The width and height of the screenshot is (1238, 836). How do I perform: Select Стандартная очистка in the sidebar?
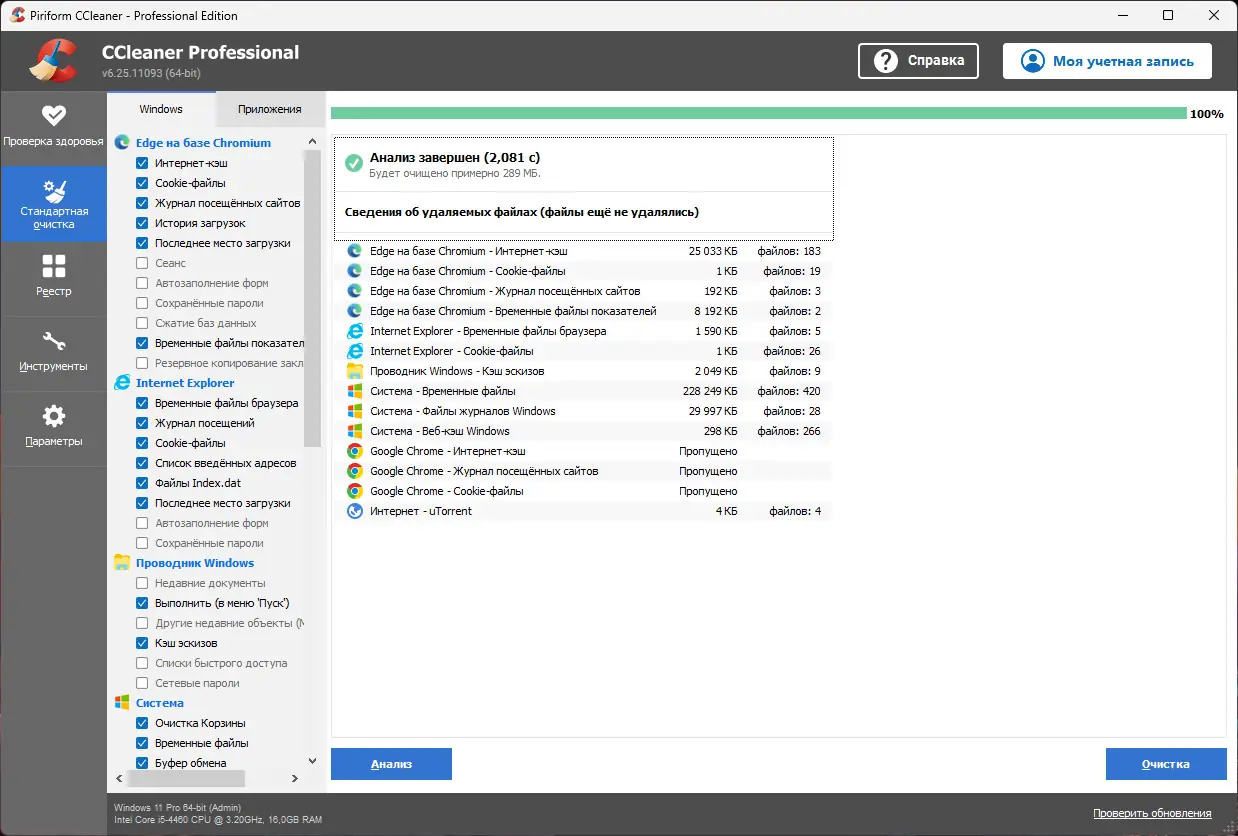[x=53, y=203]
